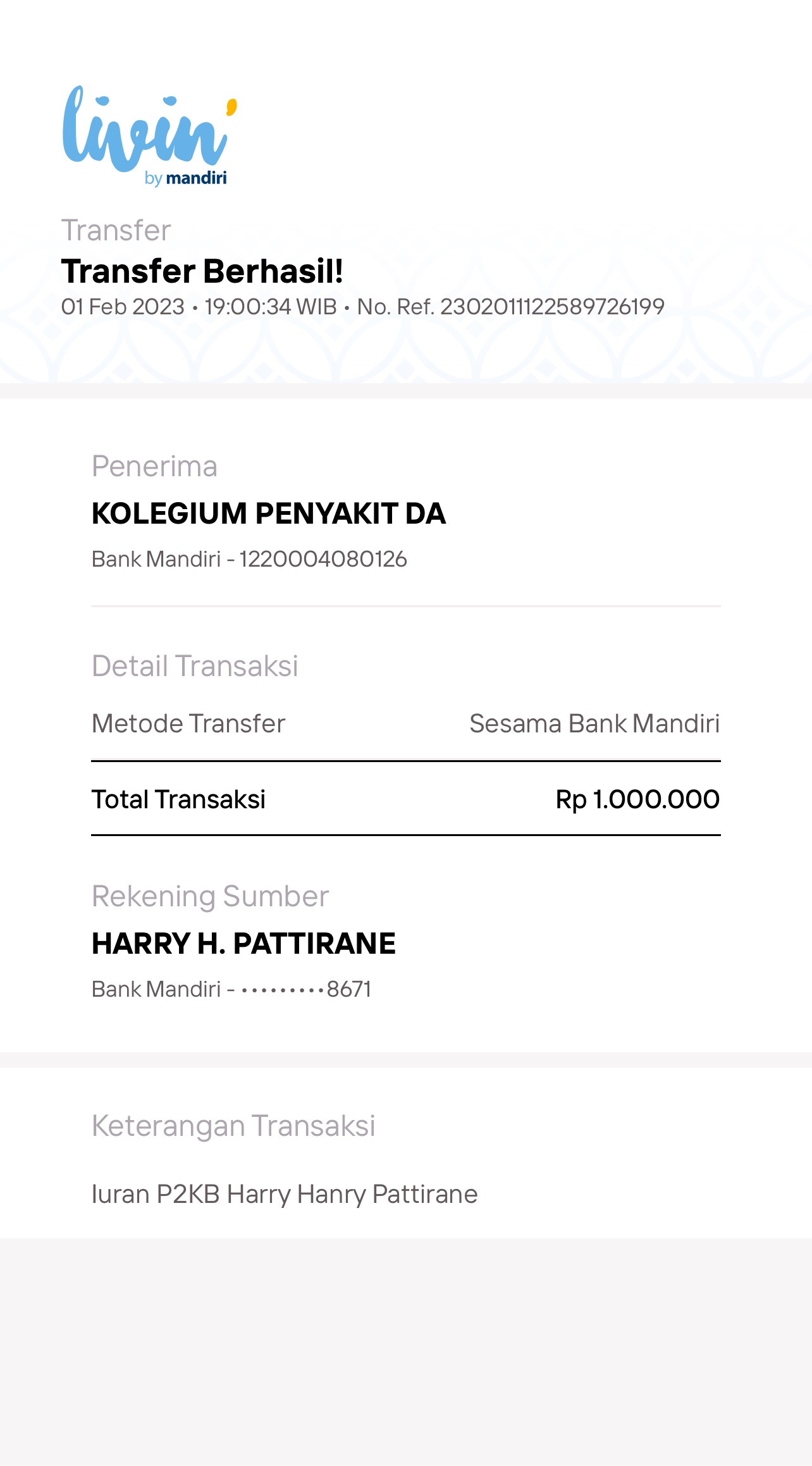
Task: Select the amount Rp 1.000.000
Action: point(637,799)
